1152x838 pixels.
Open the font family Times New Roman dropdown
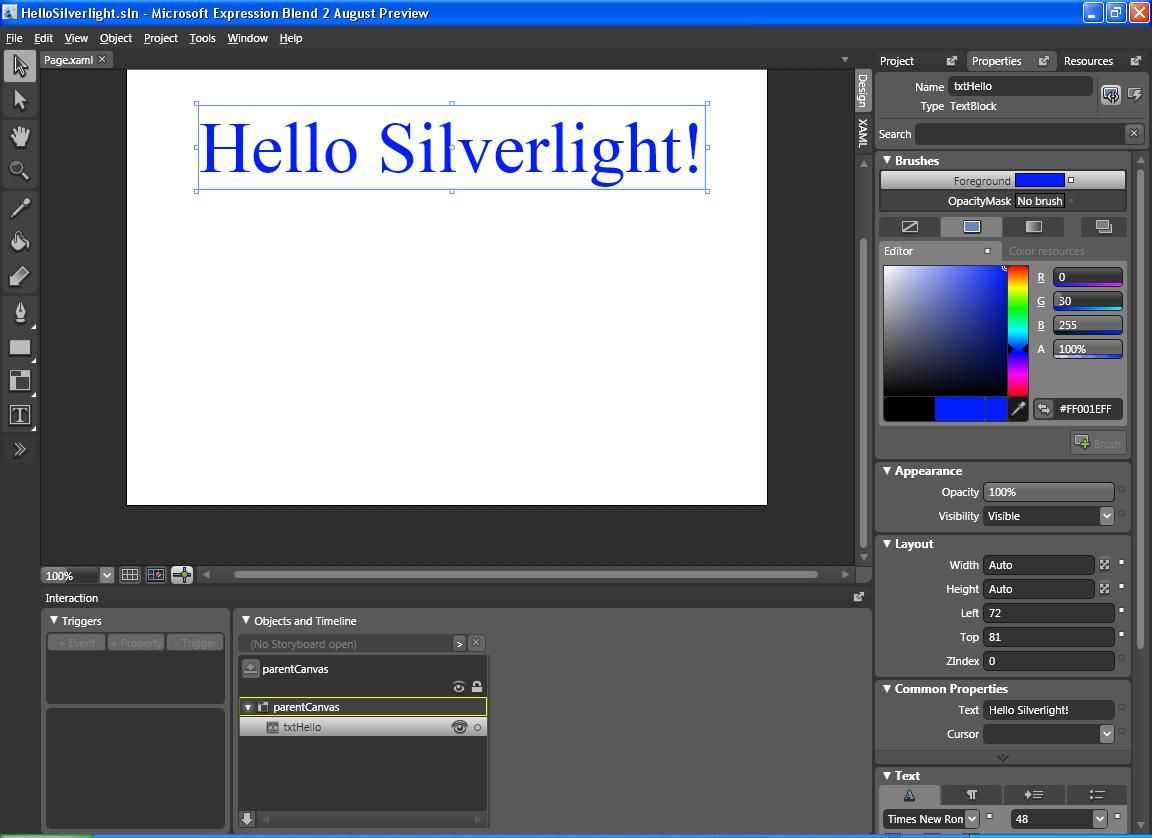tap(972, 818)
